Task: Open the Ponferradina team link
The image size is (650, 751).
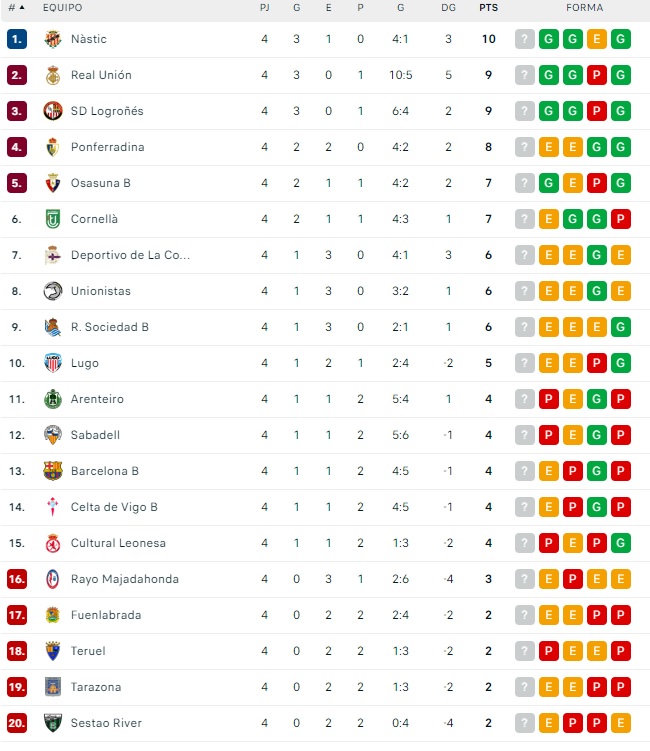Action: coord(107,147)
